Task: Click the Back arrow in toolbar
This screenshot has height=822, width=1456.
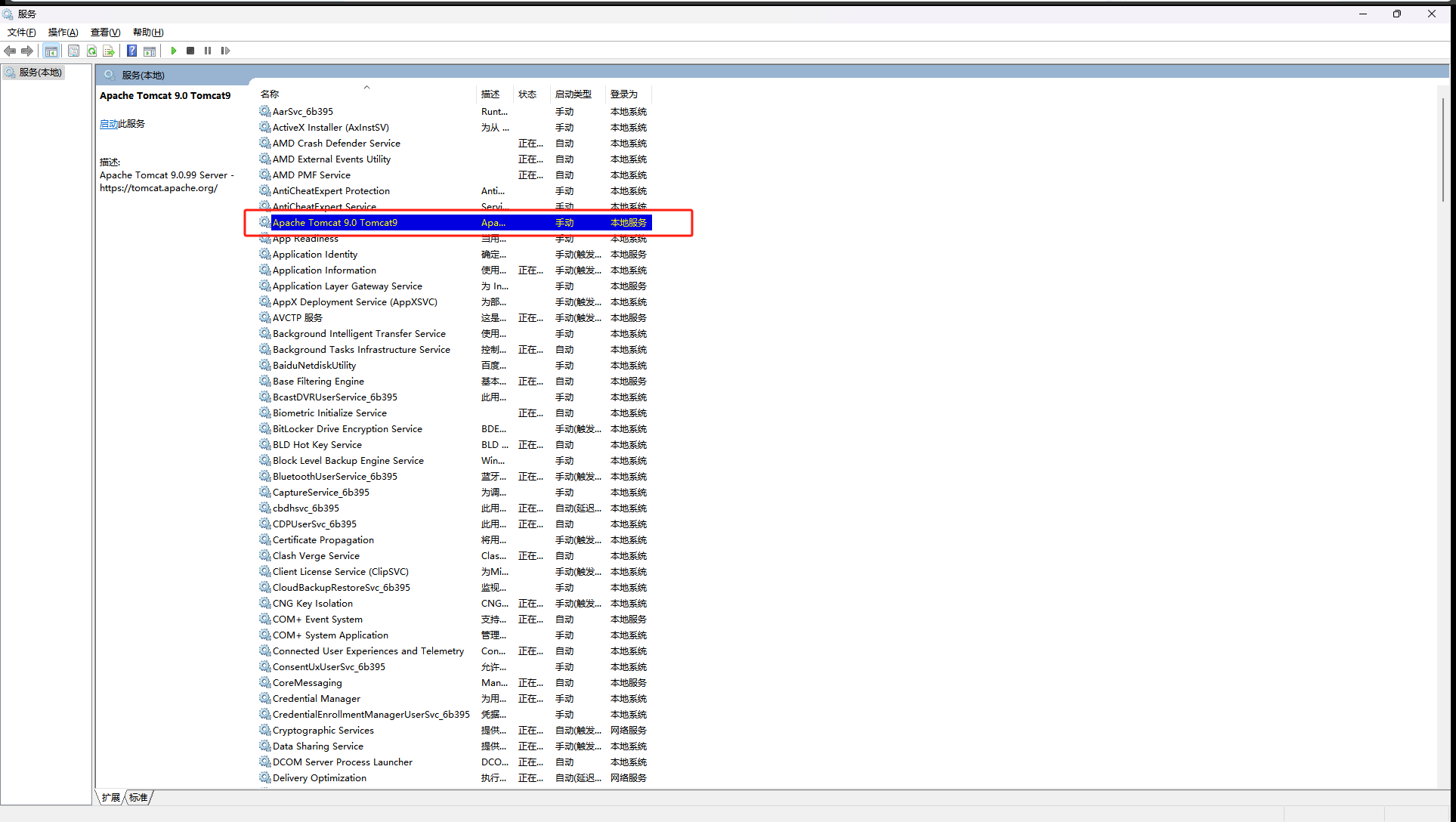Action: pyautogui.click(x=10, y=51)
